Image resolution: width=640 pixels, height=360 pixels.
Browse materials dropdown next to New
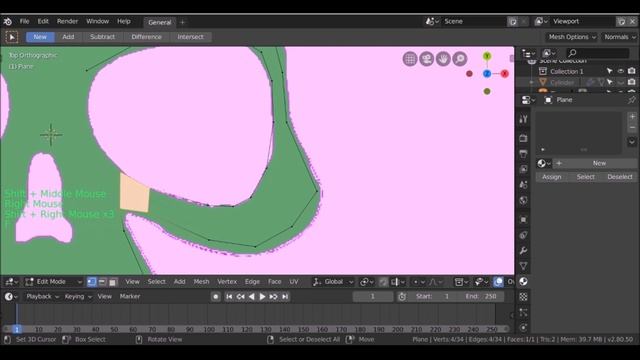[544, 163]
